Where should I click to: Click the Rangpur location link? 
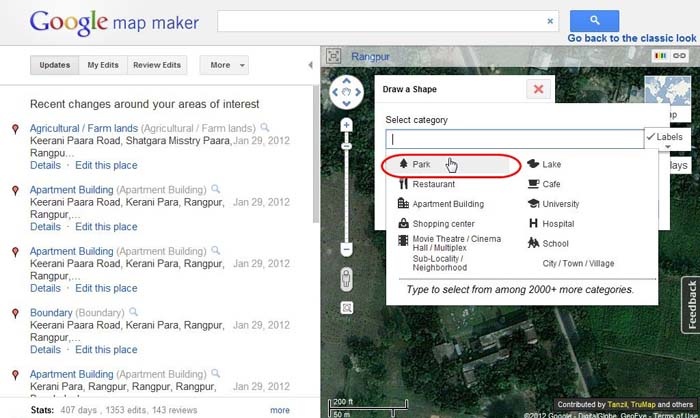(x=370, y=57)
